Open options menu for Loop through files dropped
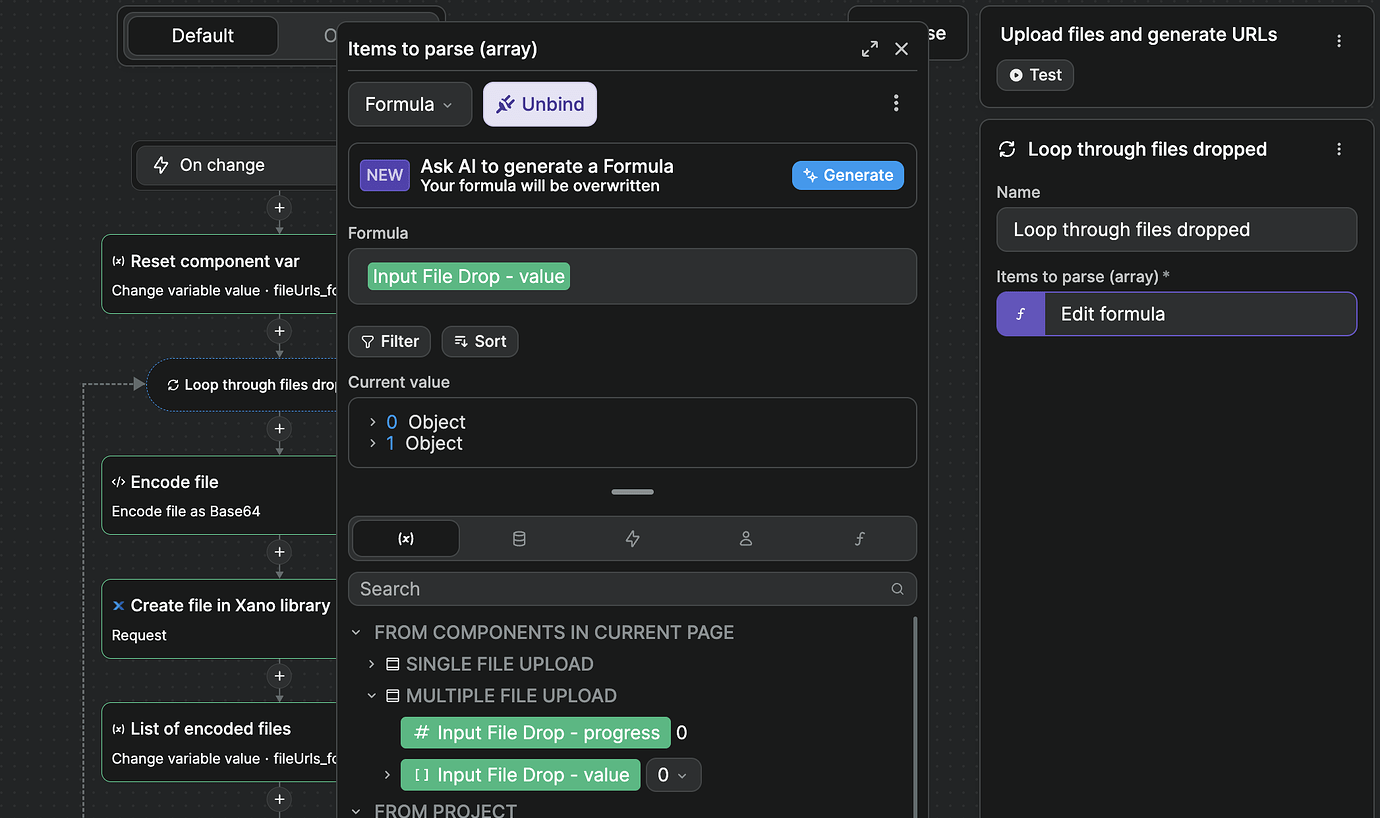 pos(1339,150)
